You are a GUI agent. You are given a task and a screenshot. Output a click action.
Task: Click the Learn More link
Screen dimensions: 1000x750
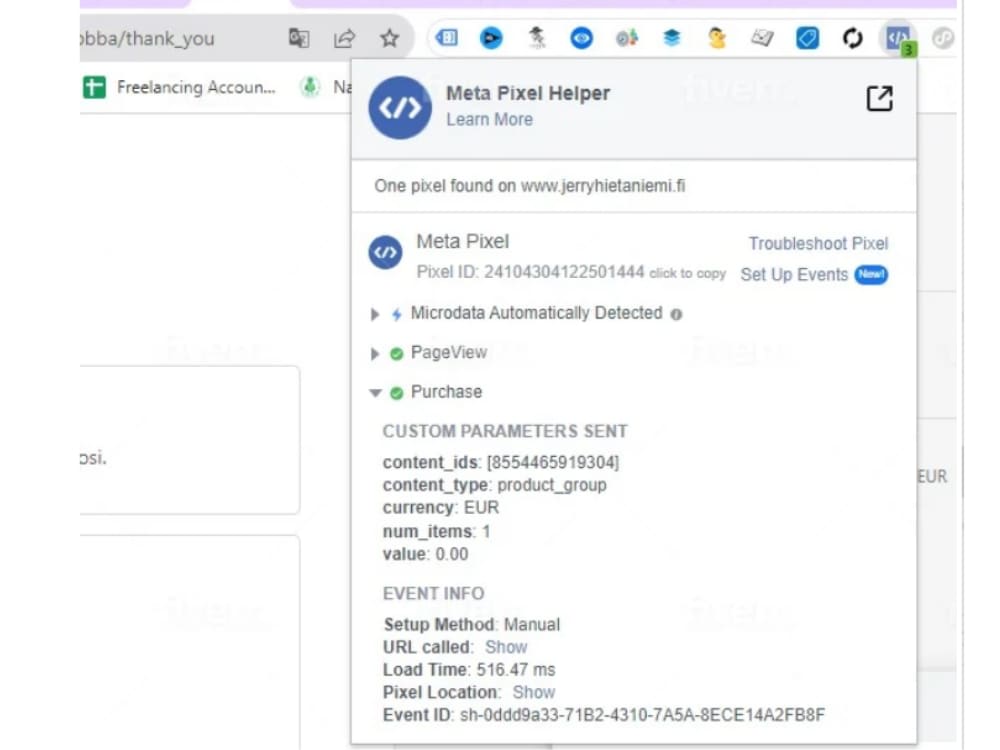[x=490, y=119]
